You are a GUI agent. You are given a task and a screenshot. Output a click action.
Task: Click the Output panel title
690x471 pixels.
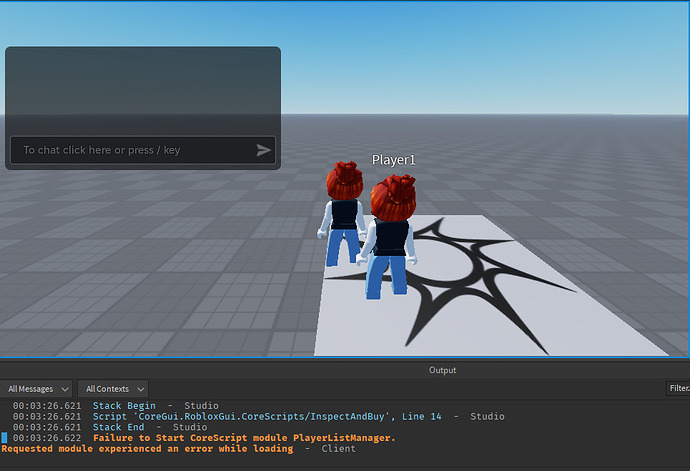(442, 370)
